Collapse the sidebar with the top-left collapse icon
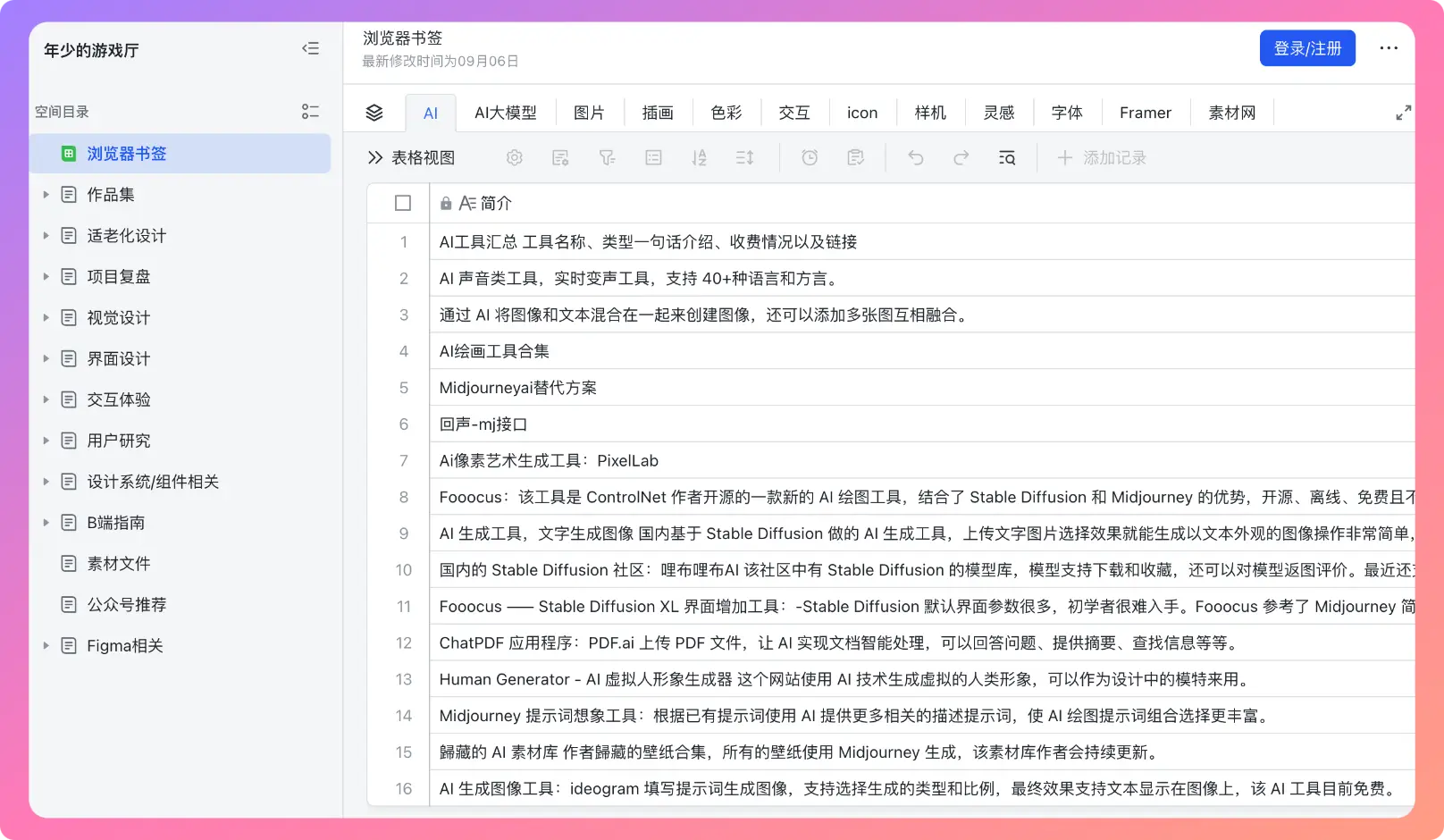This screenshot has width=1444, height=840. tap(310, 48)
